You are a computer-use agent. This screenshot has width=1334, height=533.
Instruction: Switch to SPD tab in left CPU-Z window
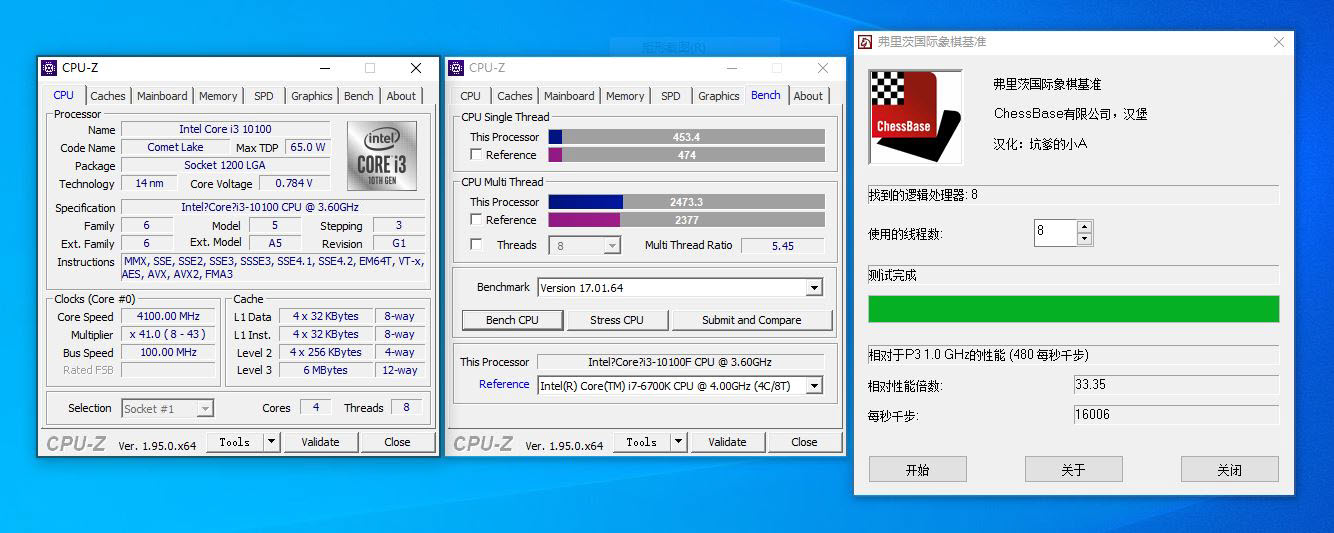(264, 96)
